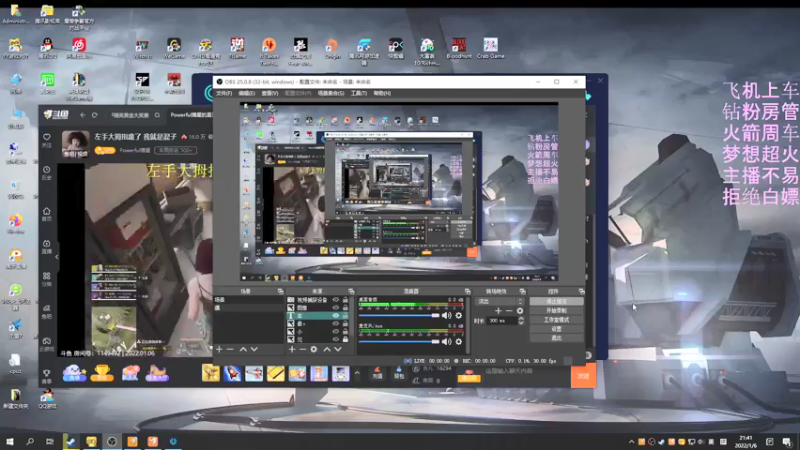800x450 pixels.
Task: Open Windows Start button on taskbar
Action: point(10,442)
